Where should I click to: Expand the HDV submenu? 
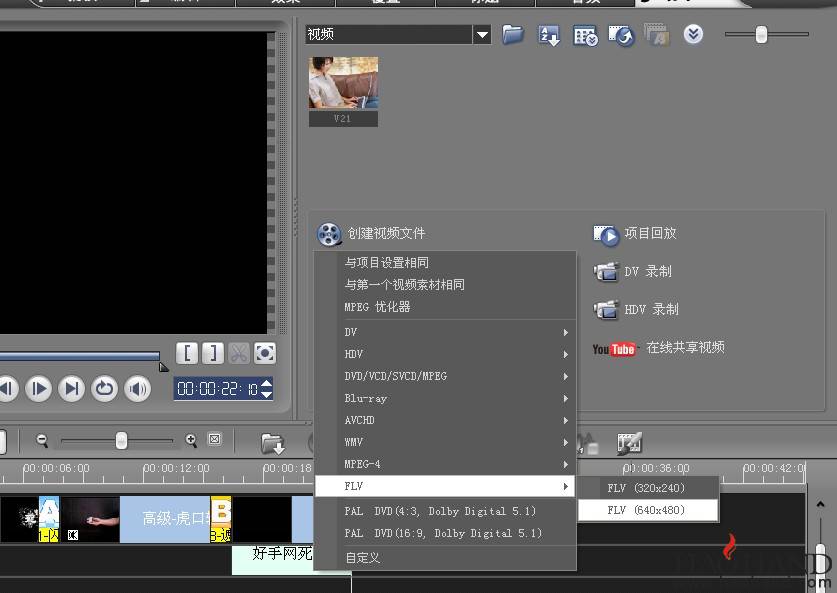pos(445,354)
